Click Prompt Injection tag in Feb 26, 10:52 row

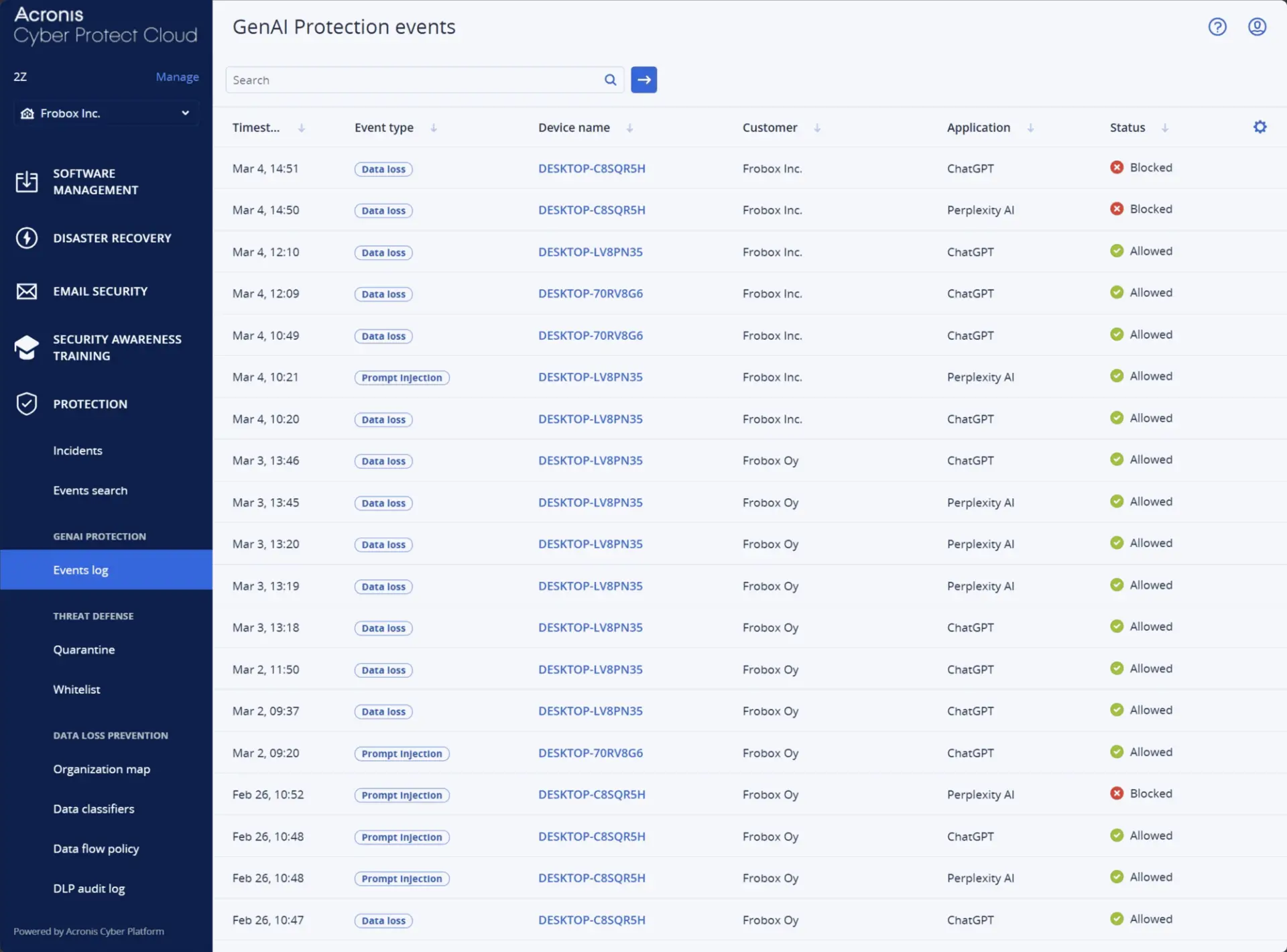[402, 795]
